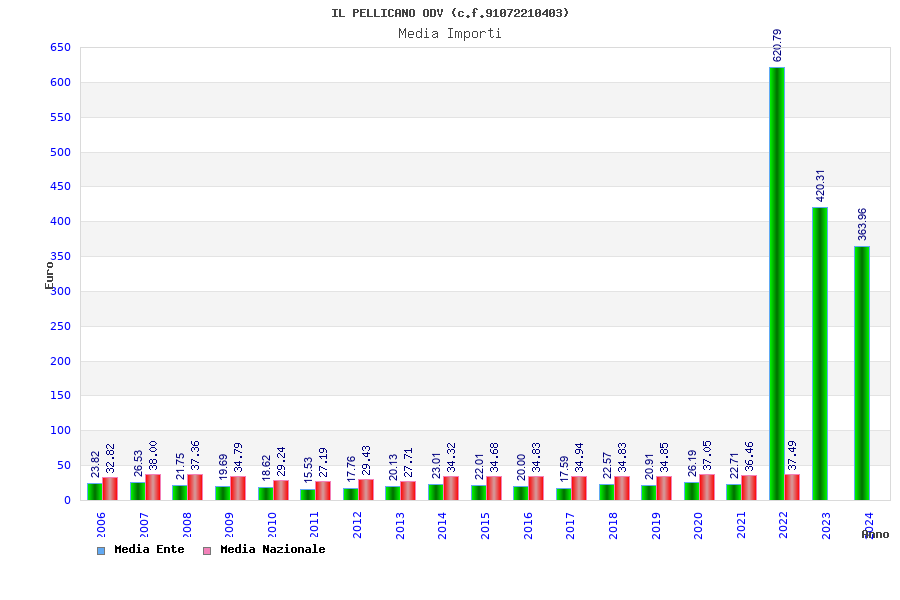Click the 2007 year axis label

point(143,525)
